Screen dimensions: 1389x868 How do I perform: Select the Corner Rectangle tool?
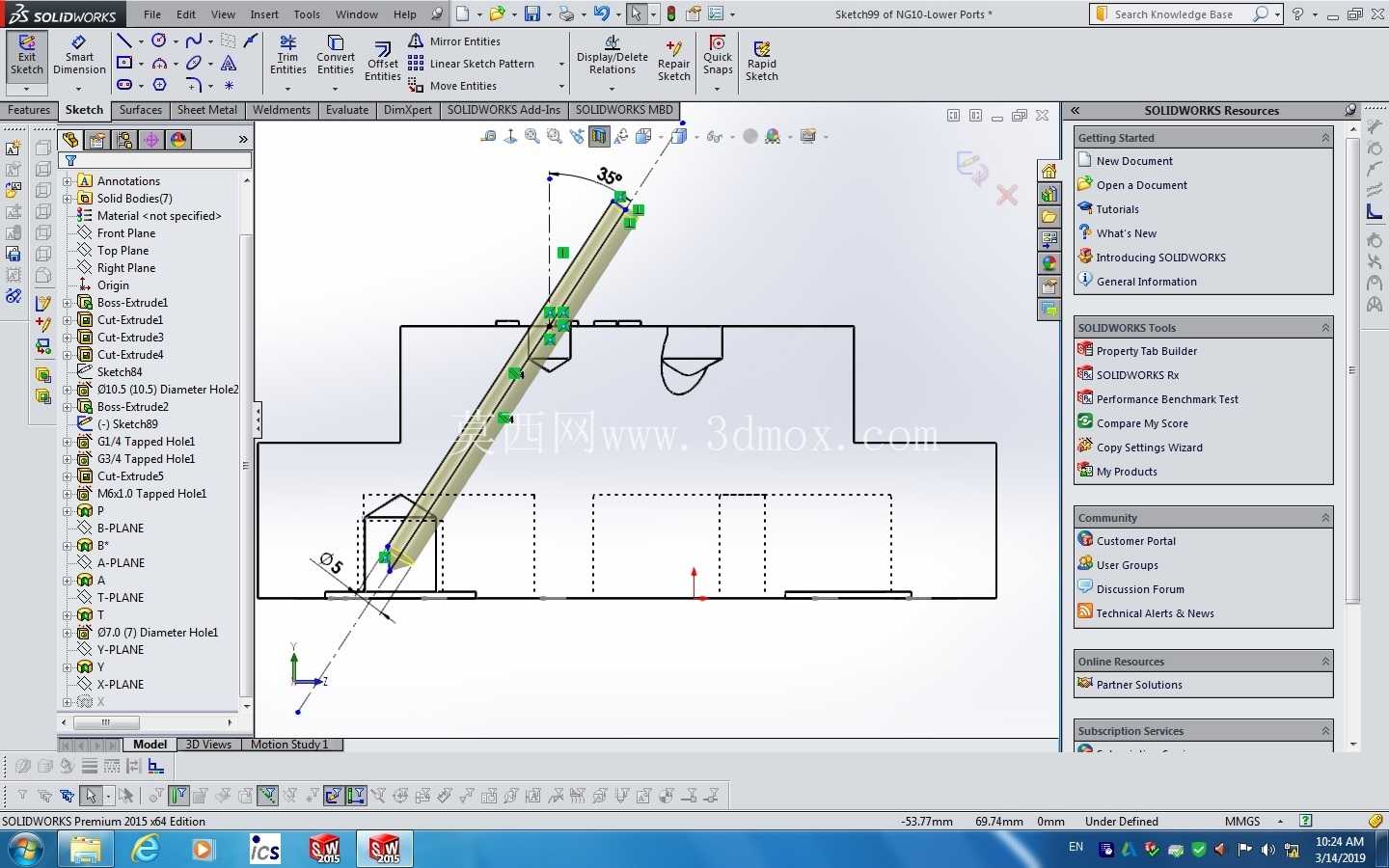click(x=124, y=63)
